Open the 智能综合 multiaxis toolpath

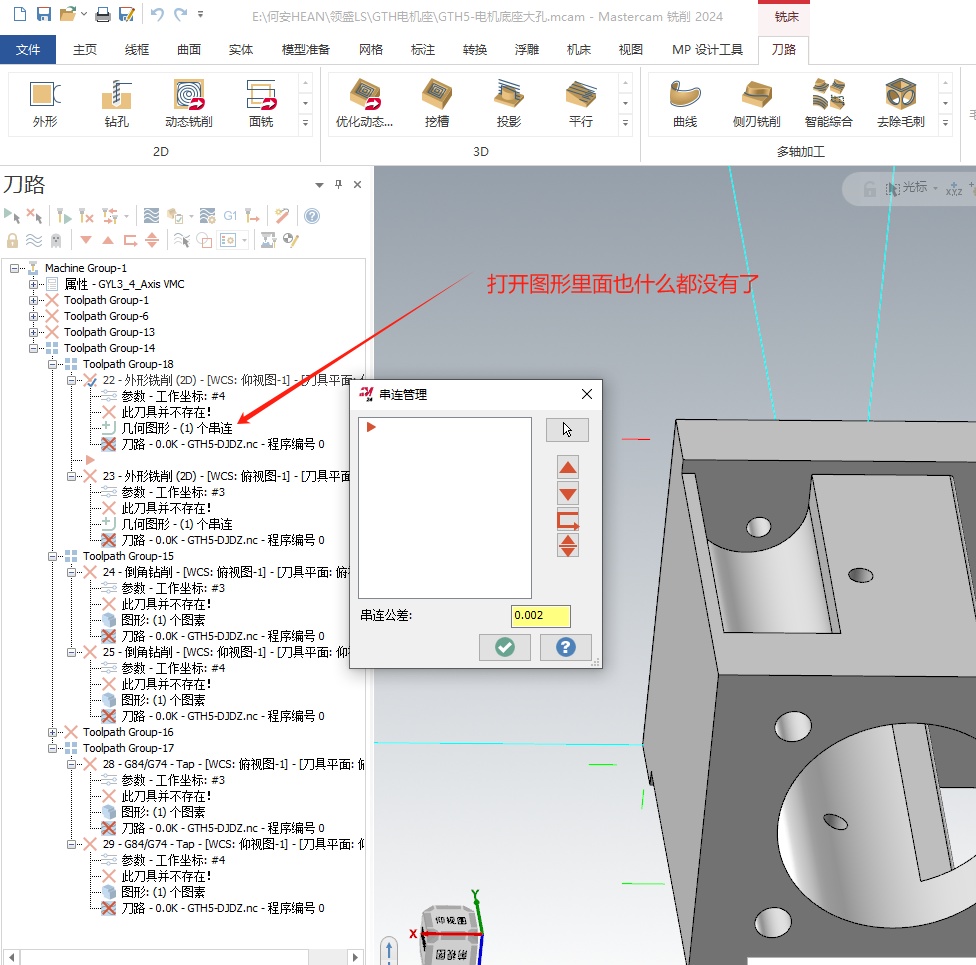(x=828, y=104)
